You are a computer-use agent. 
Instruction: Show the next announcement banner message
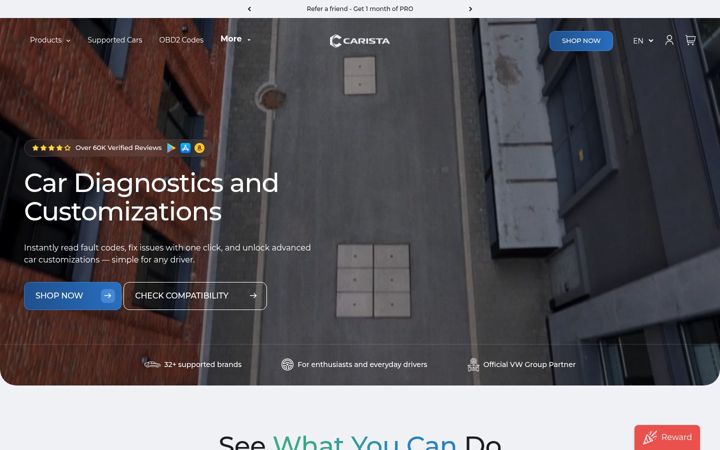[x=470, y=9]
